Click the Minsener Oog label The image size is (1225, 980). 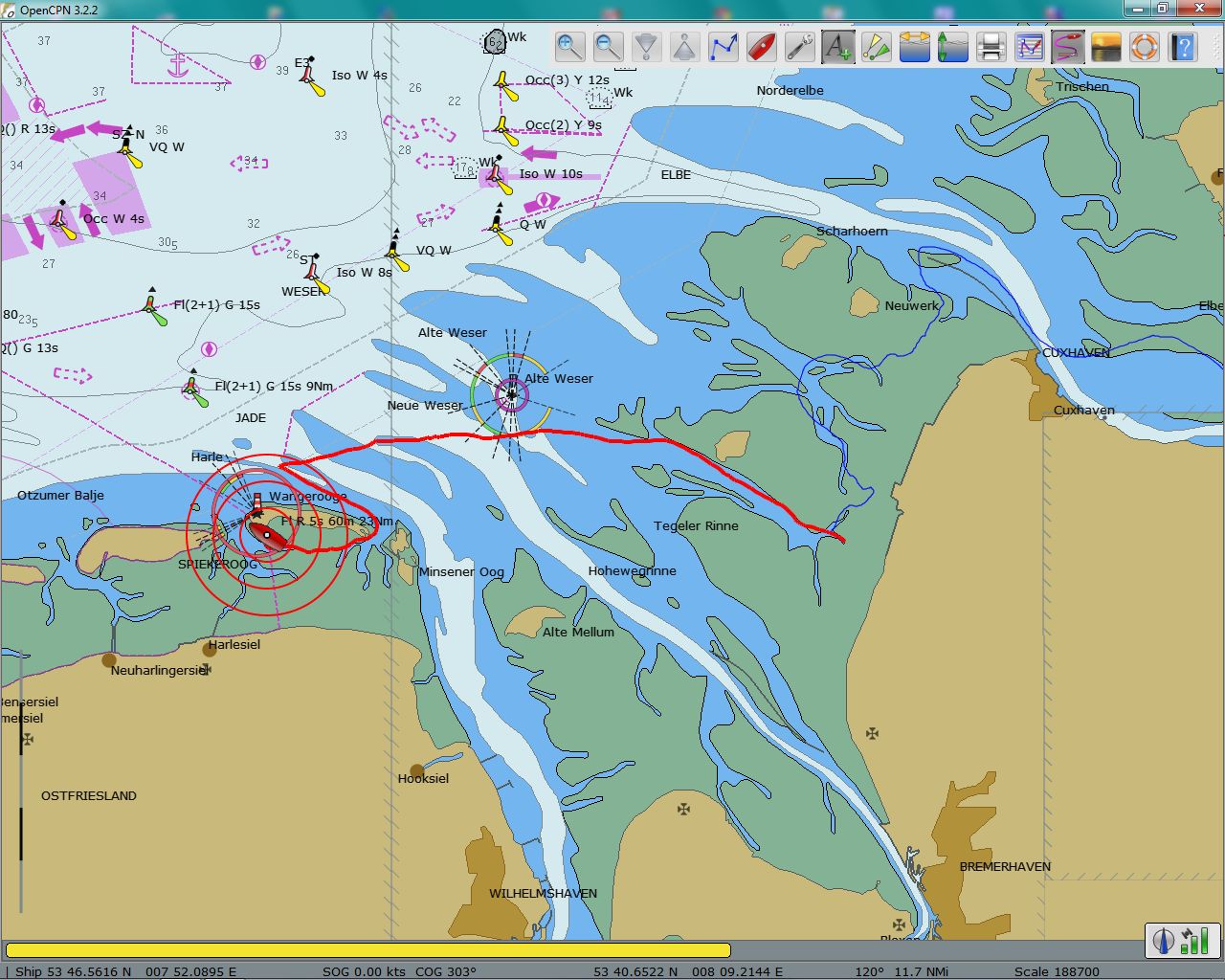461,571
